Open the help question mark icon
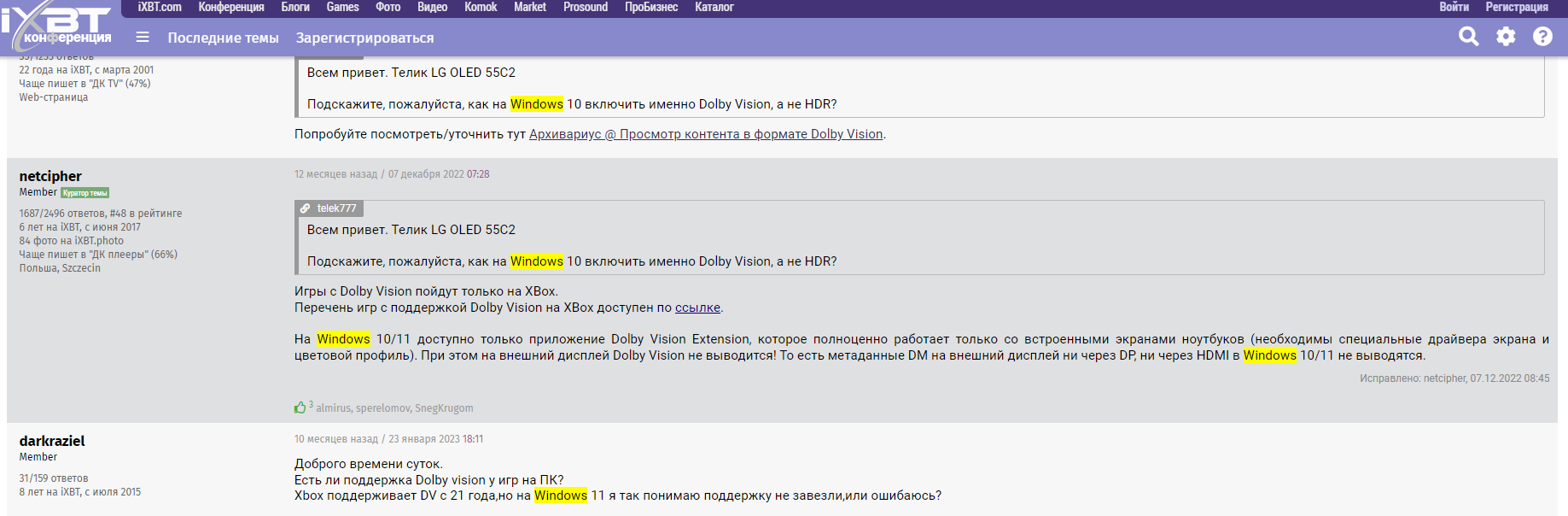This screenshot has width=1568, height=516. pyautogui.click(x=1542, y=37)
